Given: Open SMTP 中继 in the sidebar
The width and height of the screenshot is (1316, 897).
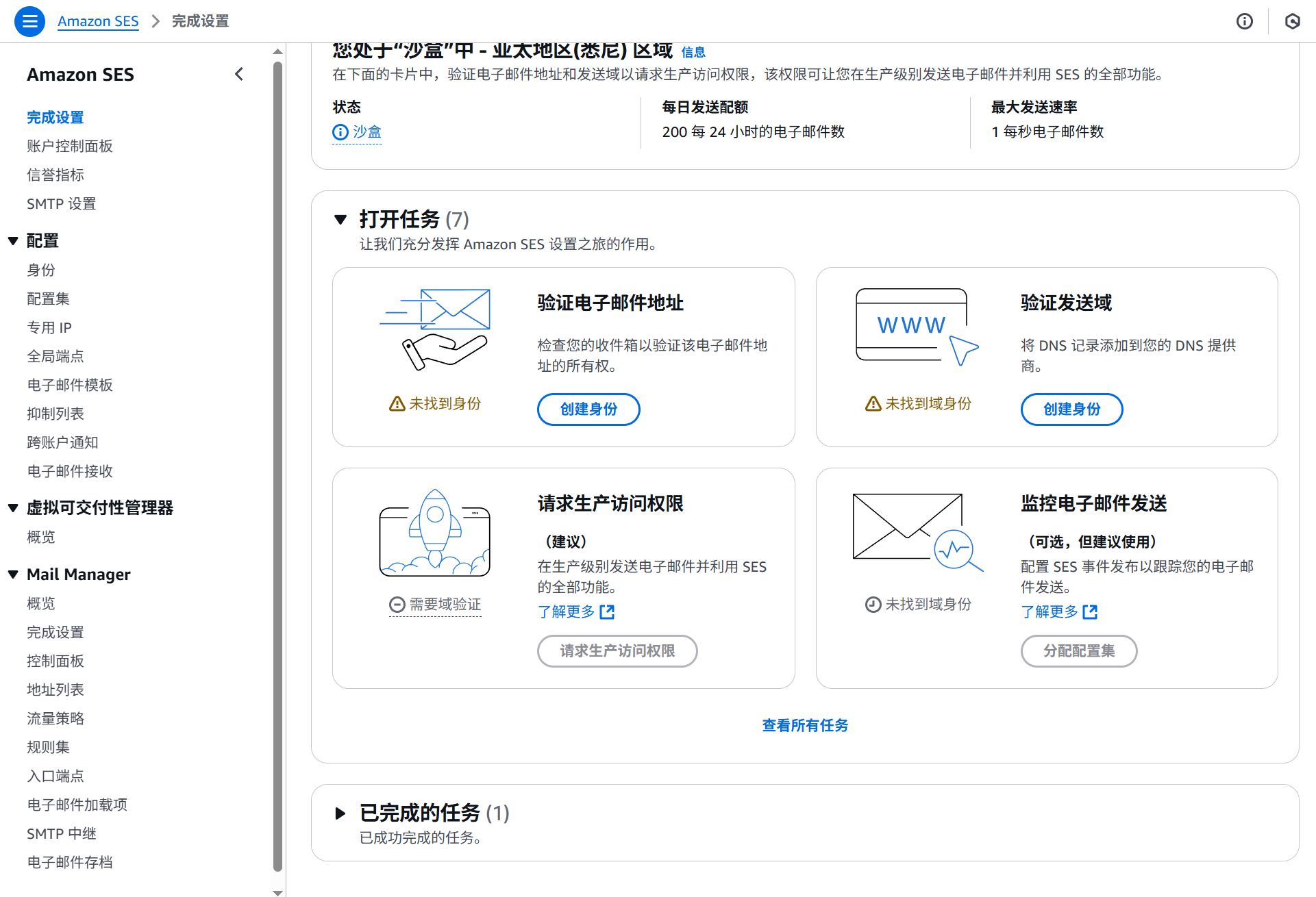Looking at the screenshot, I should tap(62, 834).
